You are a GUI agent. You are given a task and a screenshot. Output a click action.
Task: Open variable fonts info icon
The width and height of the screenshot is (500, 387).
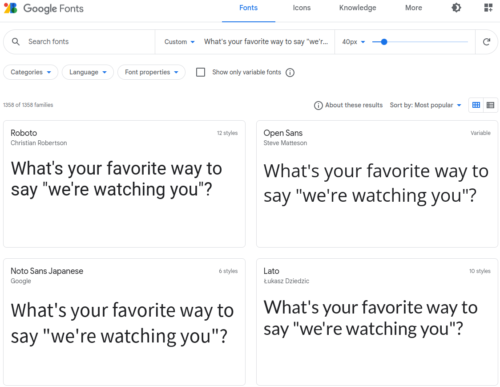[290, 72]
